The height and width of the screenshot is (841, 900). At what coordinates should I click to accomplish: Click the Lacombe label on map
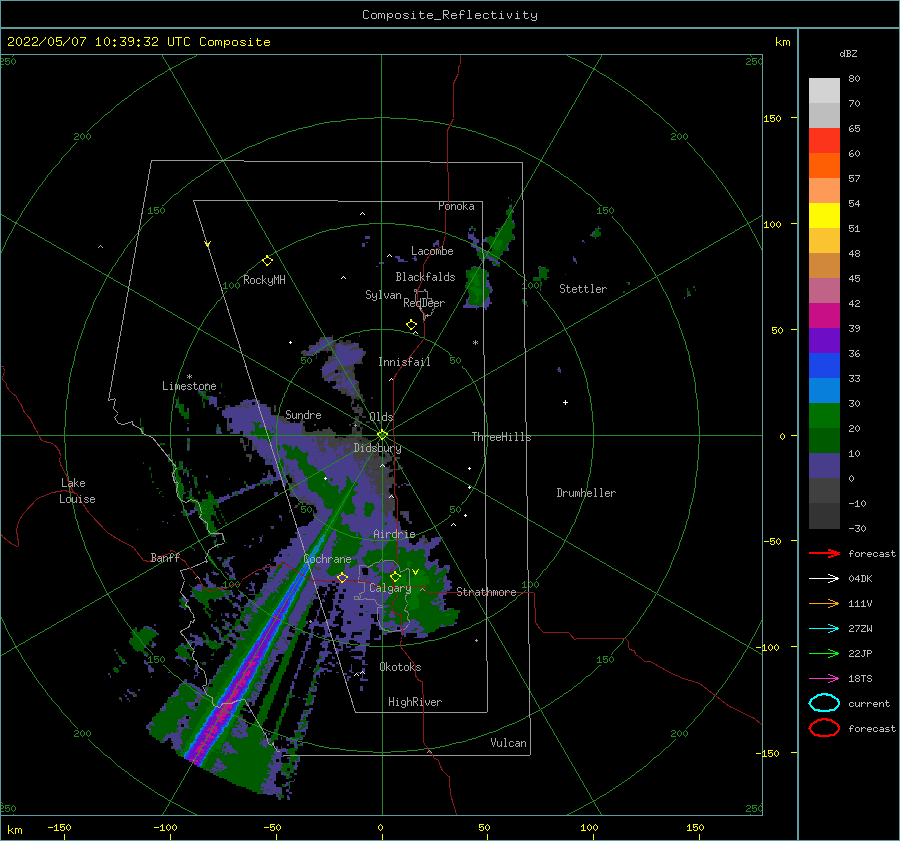[x=432, y=251]
